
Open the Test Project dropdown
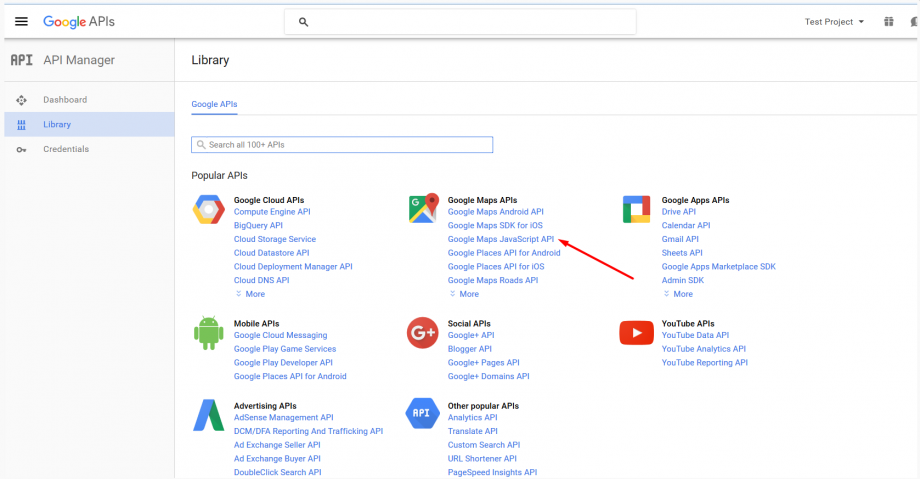tap(834, 22)
